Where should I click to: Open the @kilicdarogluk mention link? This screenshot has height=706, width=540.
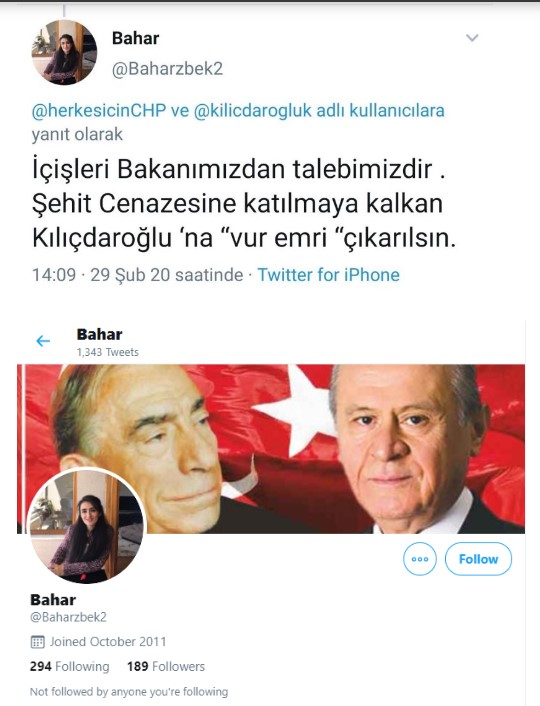[253, 110]
